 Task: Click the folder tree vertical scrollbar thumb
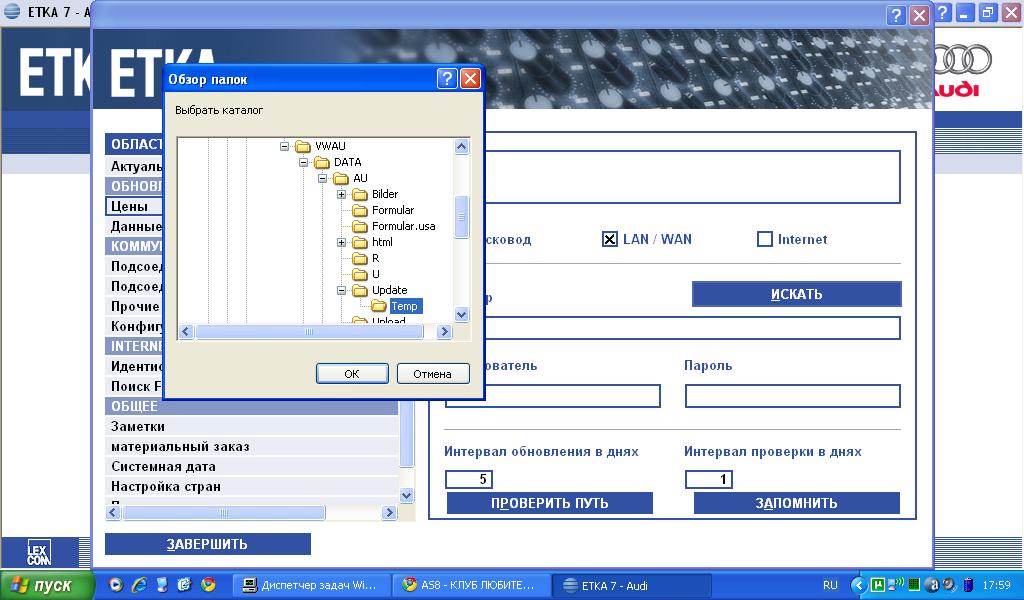tap(461, 216)
